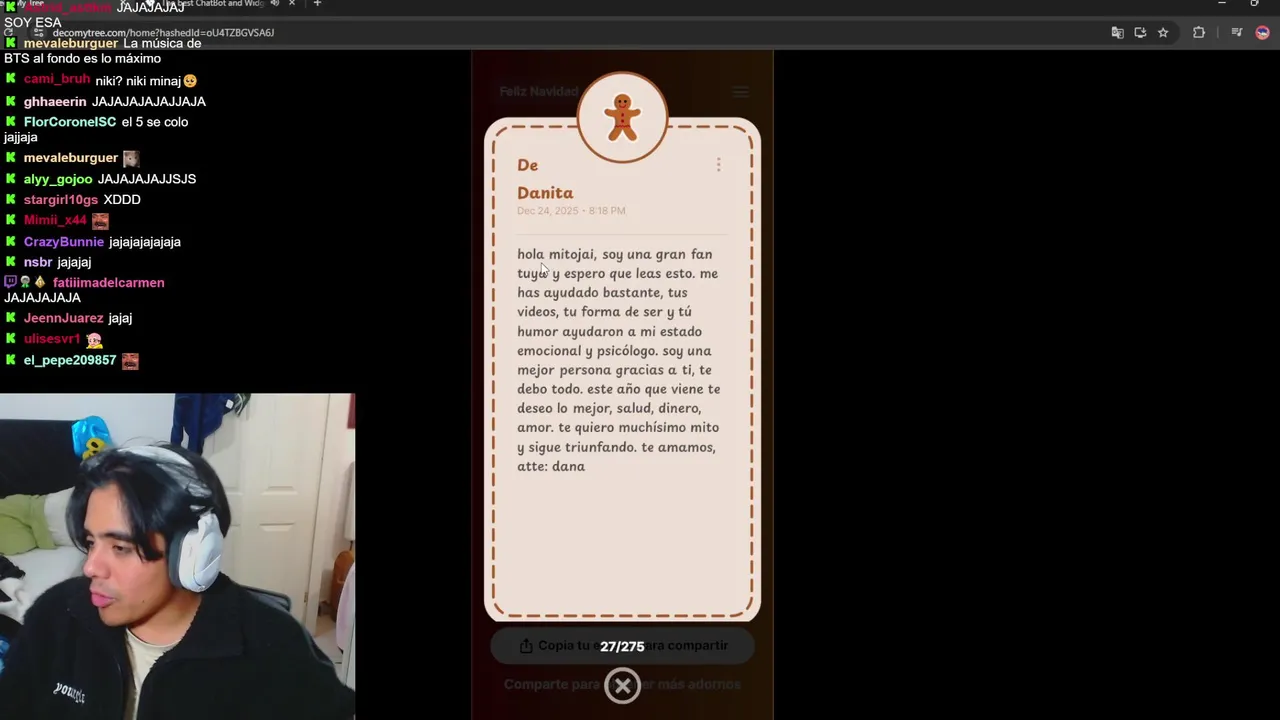Open the browser extensions puzzle icon
The width and height of the screenshot is (1280, 720).
pyautogui.click(x=1199, y=33)
